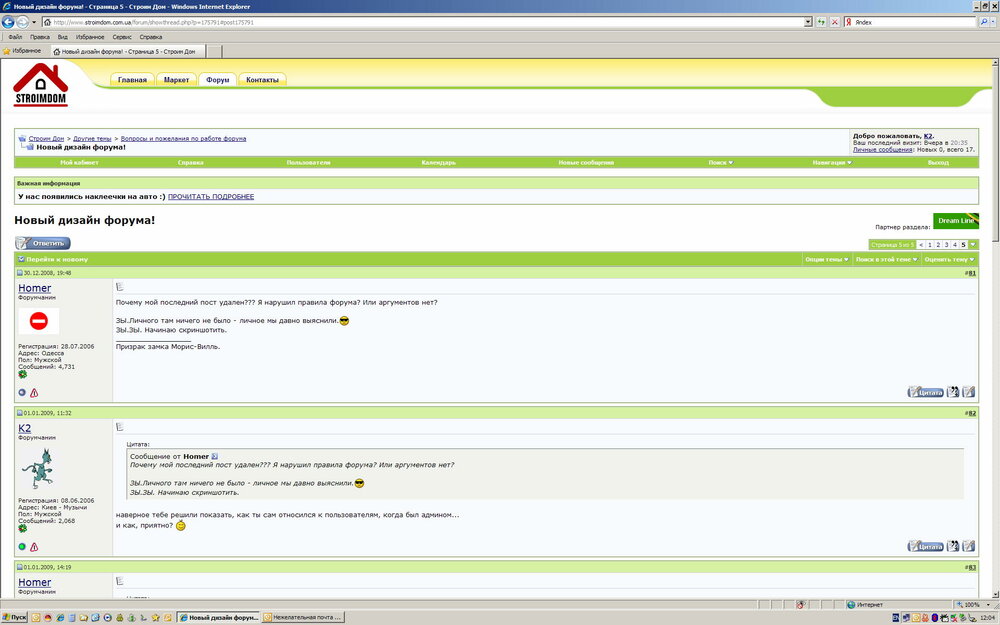Open the Правка menu
This screenshot has height=625, width=1000.
pos(40,37)
